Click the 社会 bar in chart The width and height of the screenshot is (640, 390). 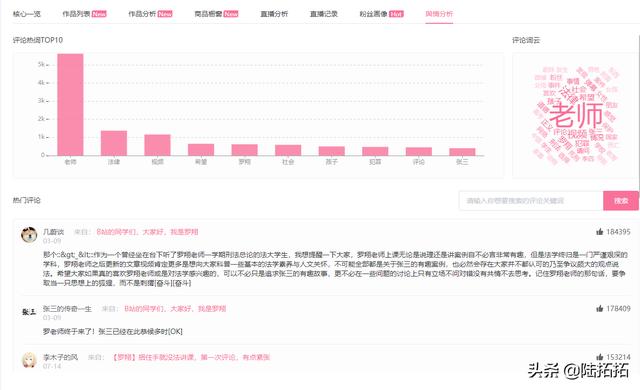(x=288, y=150)
